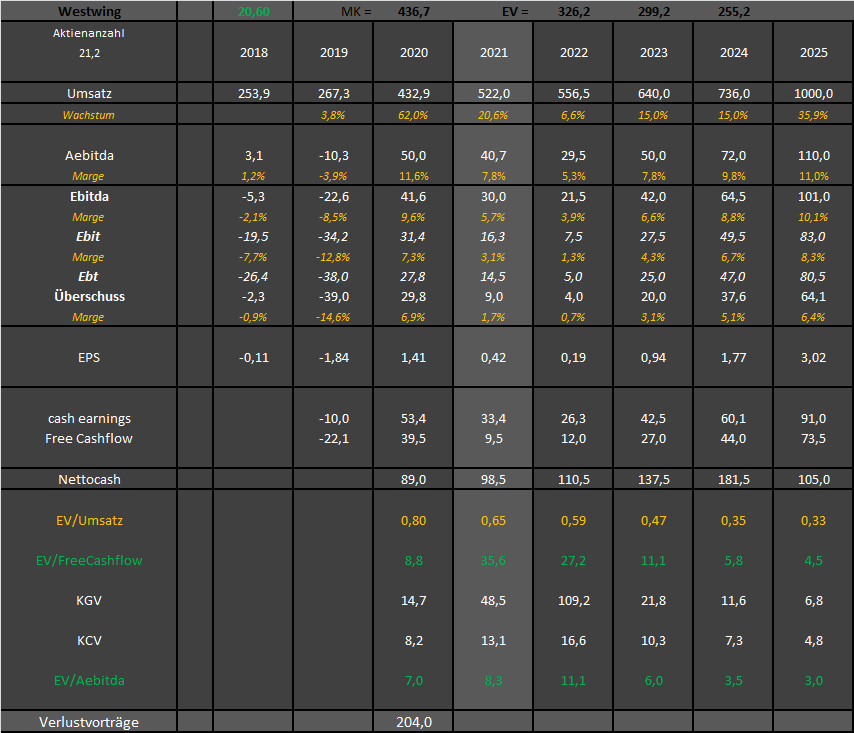The image size is (854, 733).
Task: Click Ebitda margin -8,5% for 2019
Action: tap(334, 217)
